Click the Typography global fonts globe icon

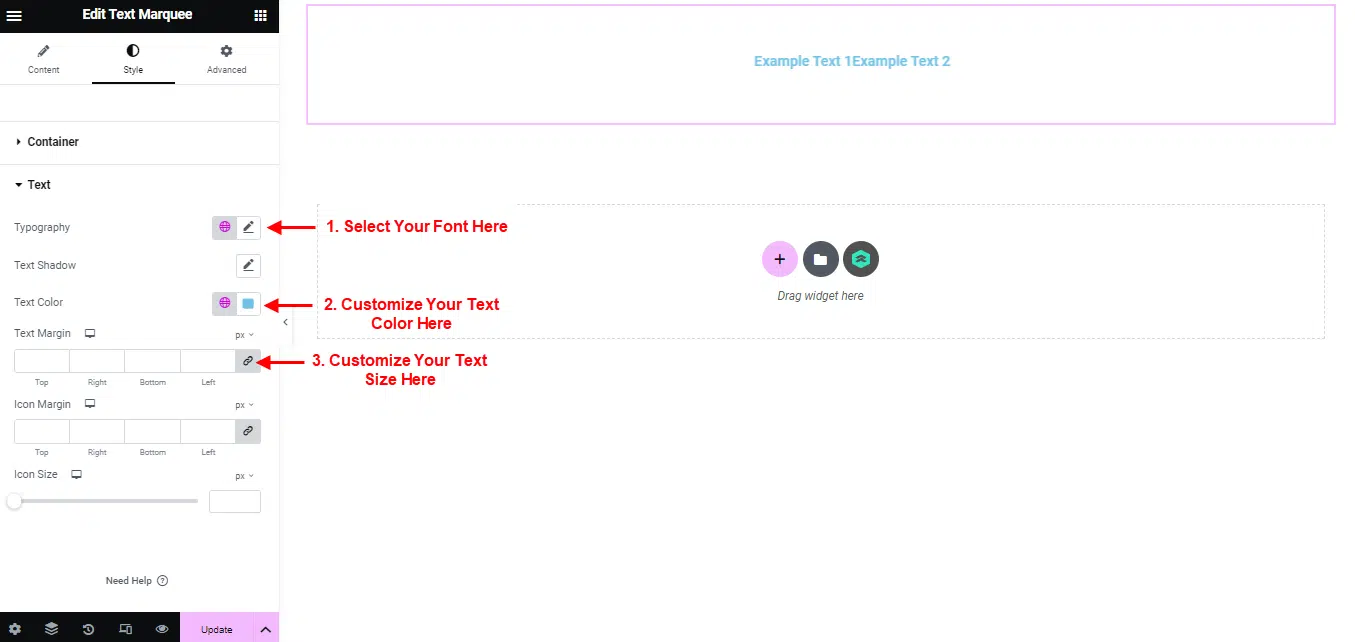224,227
